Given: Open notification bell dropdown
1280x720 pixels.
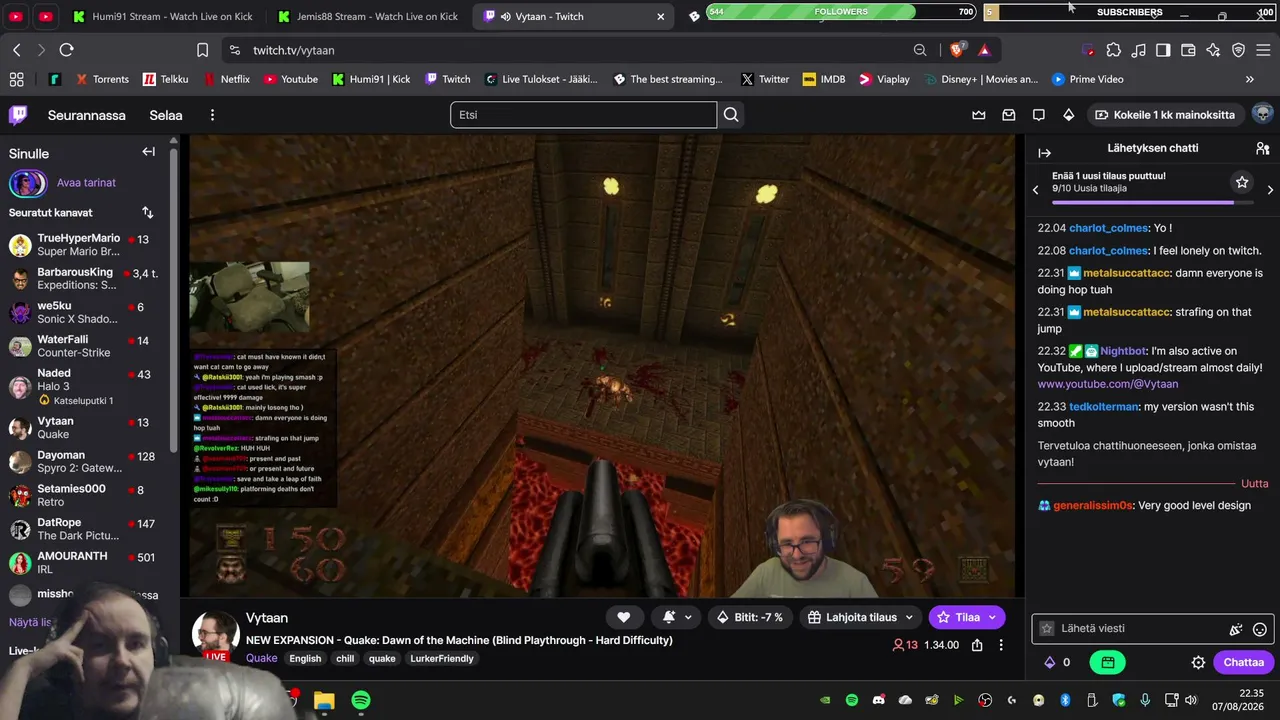Looking at the screenshot, I should pyautogui.click(x=676, y=617).
